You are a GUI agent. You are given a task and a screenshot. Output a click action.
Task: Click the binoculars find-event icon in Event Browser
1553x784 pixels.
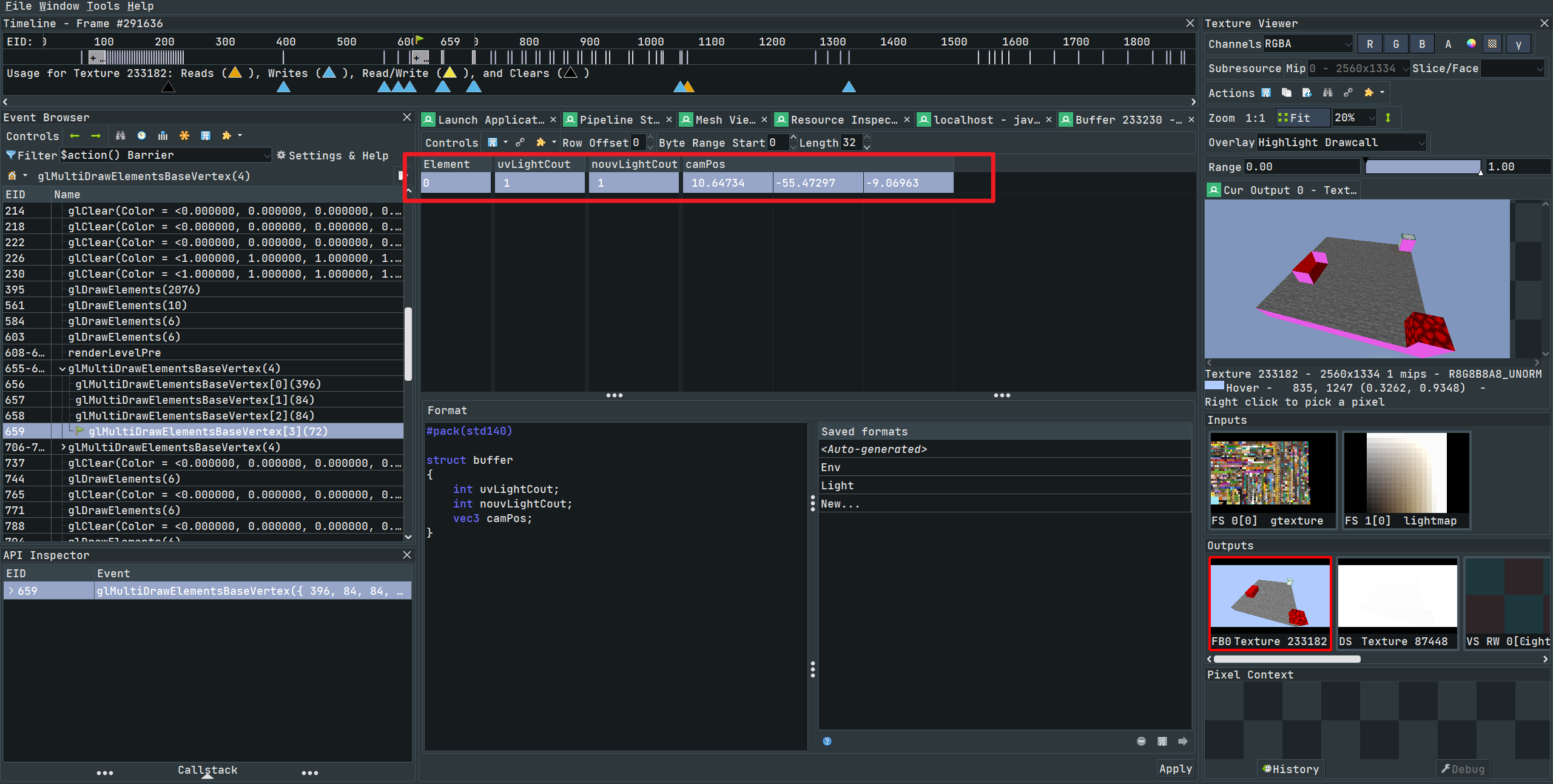(120, 136)
